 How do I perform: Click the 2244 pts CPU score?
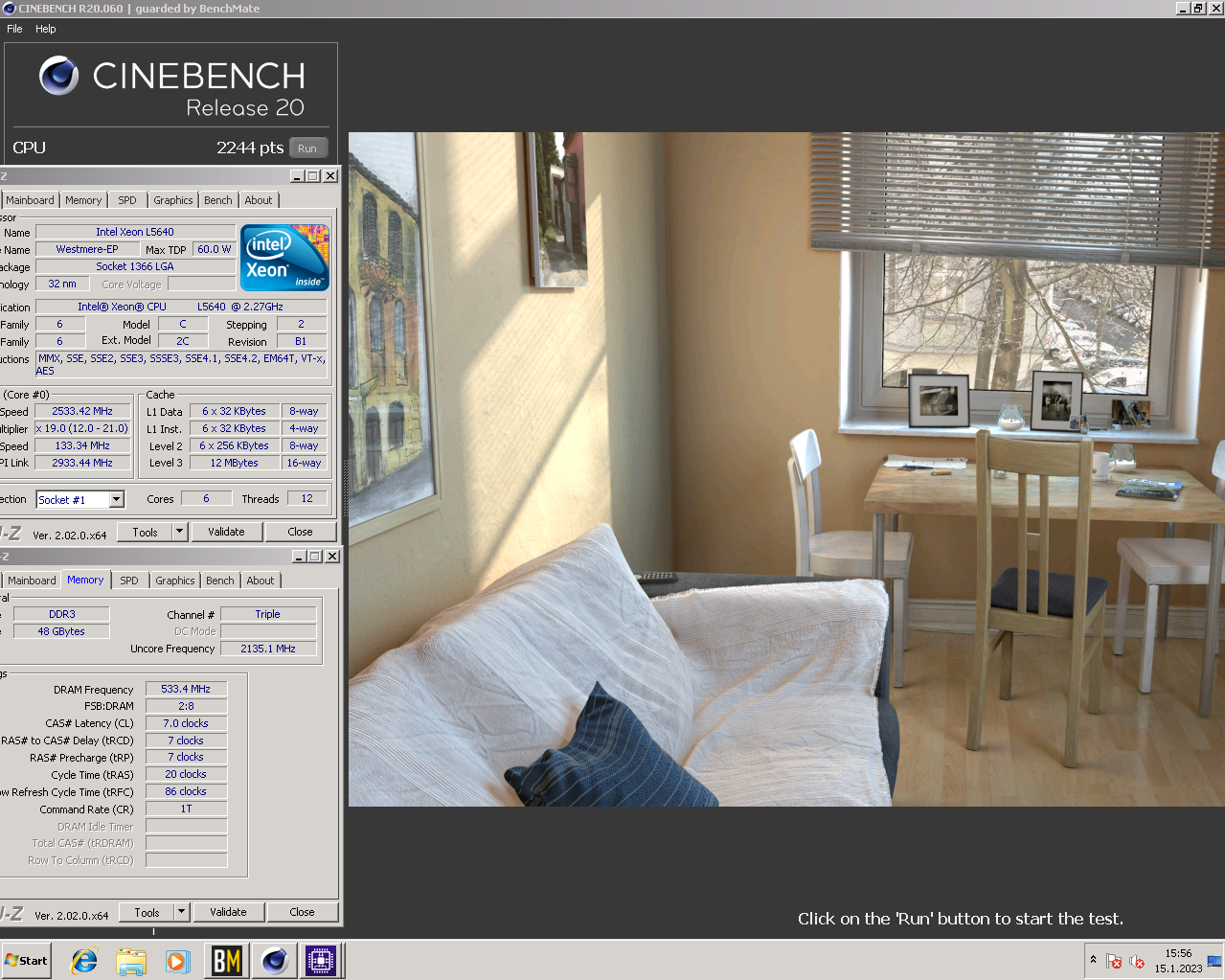pos(250,148)
